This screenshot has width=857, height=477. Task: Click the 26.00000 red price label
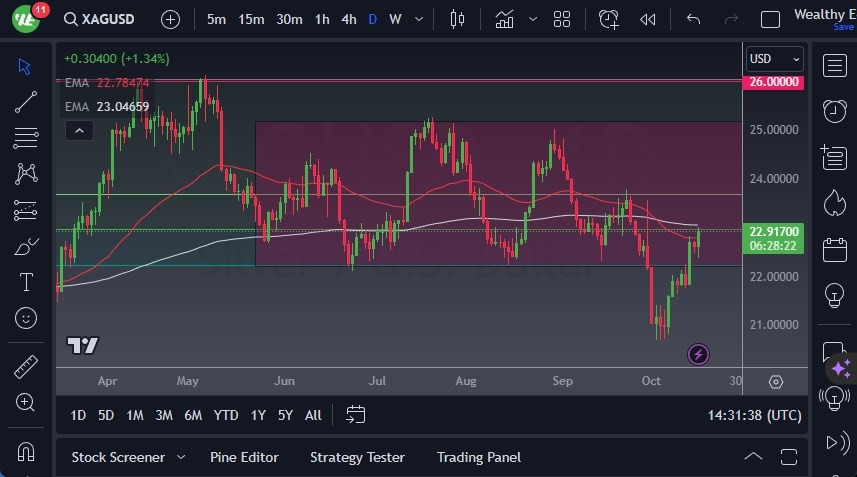coord(774,81)
